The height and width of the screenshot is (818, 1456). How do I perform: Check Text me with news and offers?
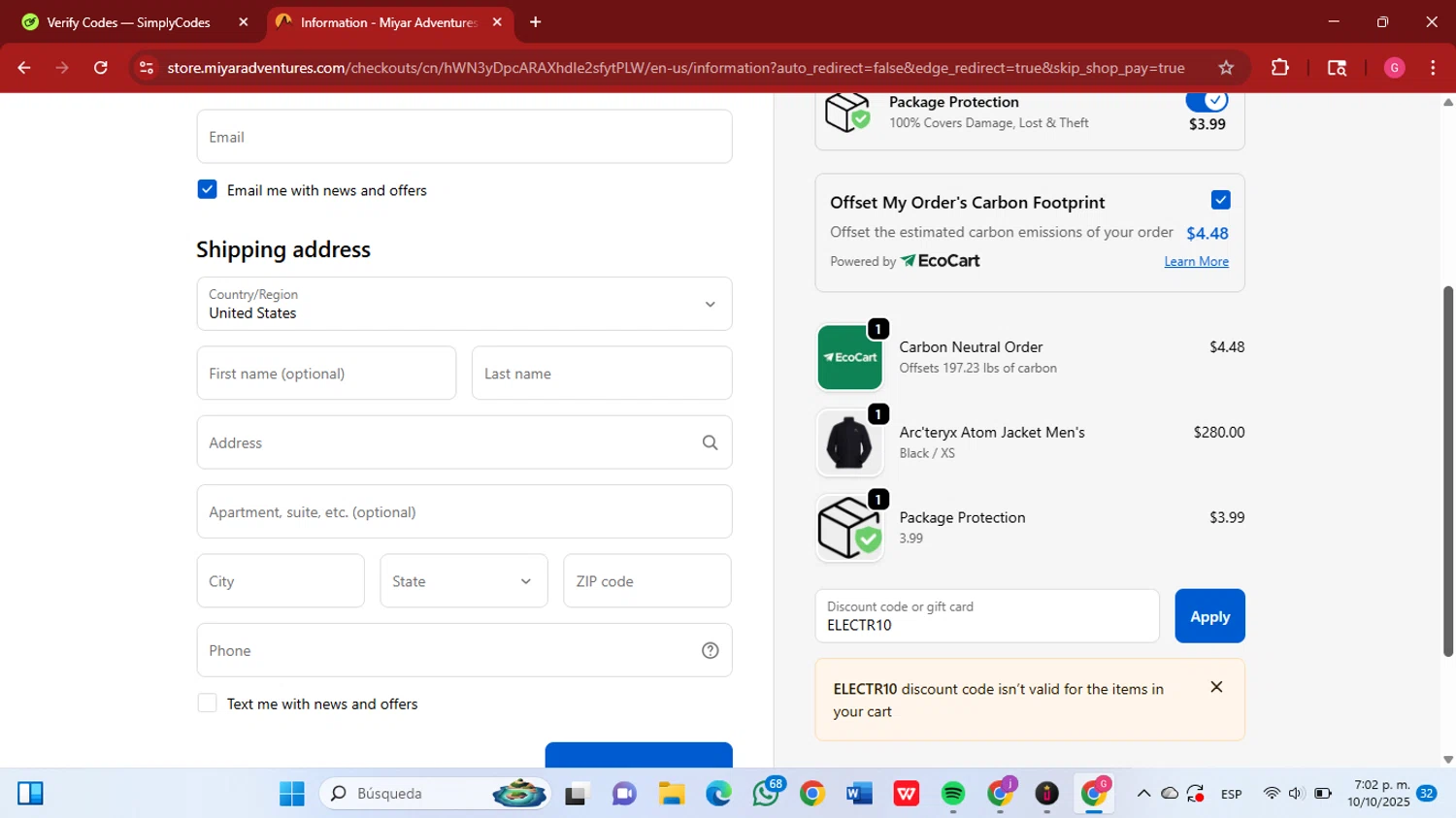pyautogui.click(x=207, y=703)
